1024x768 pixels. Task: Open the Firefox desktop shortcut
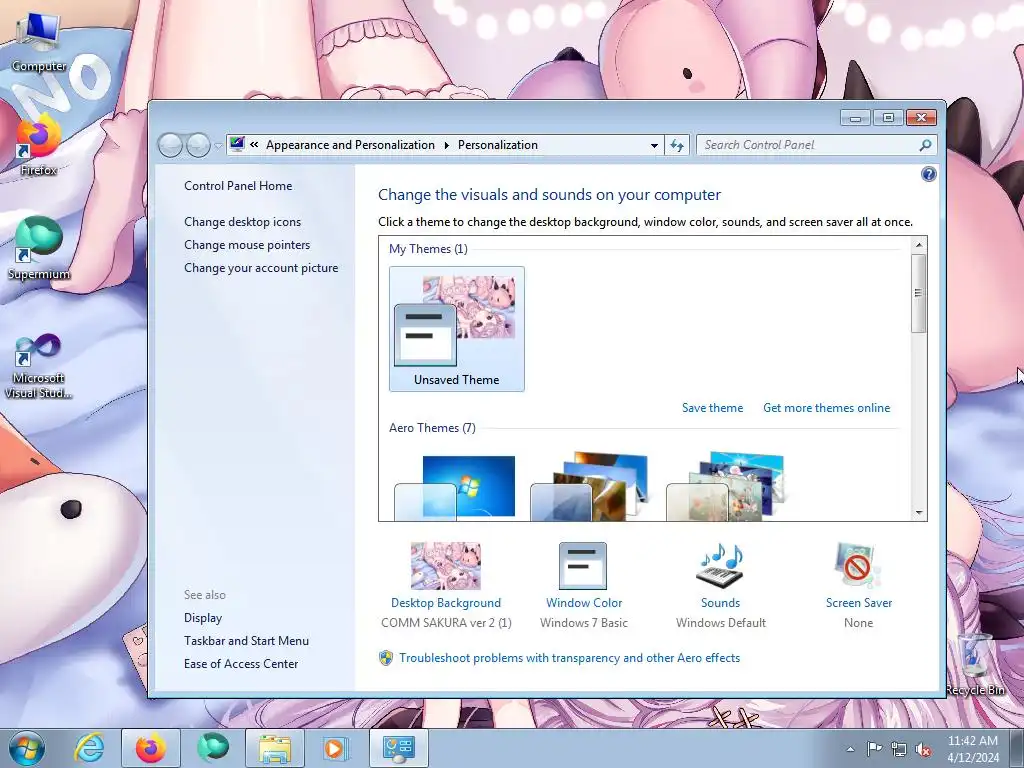click(38, 146)
